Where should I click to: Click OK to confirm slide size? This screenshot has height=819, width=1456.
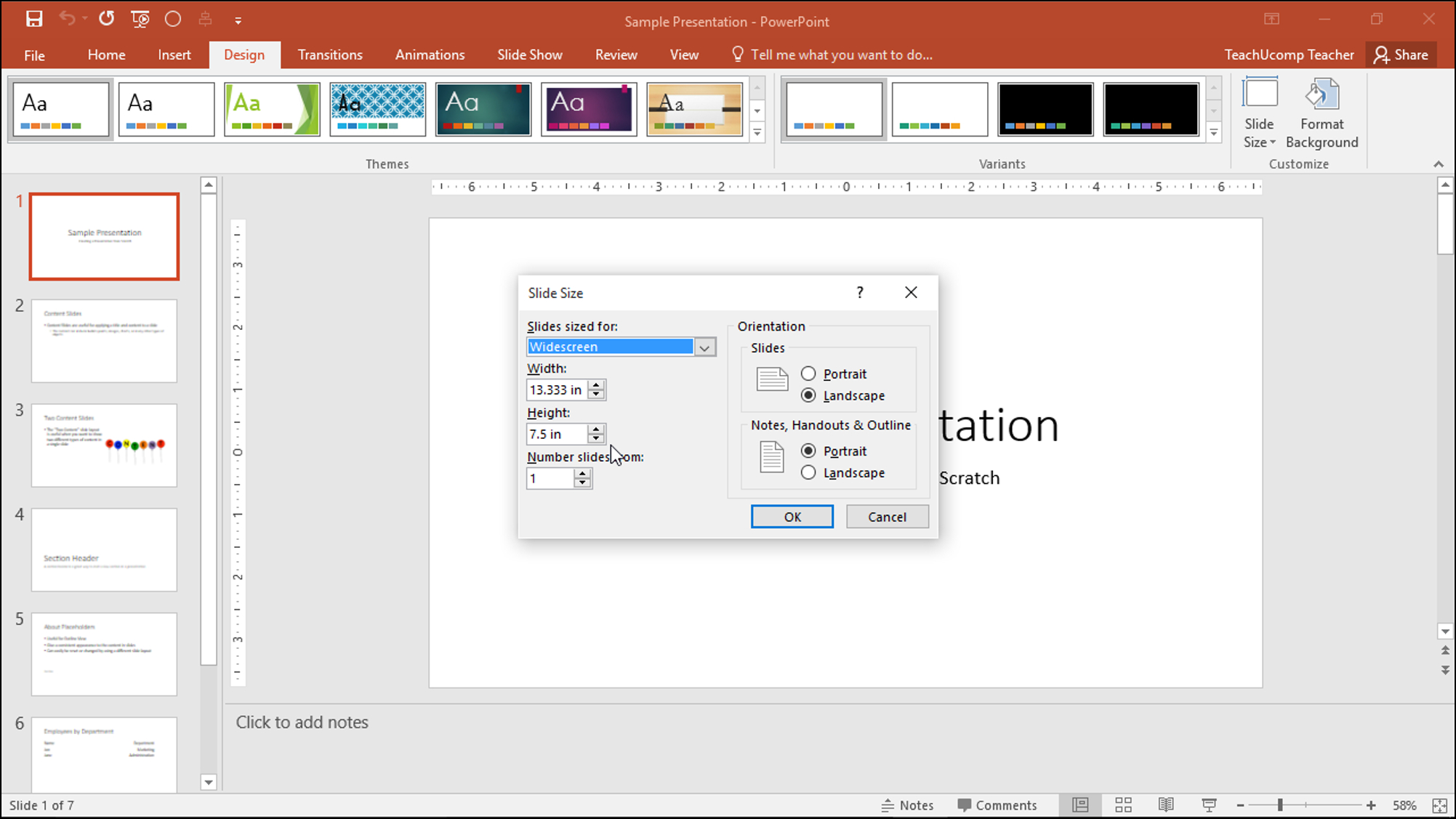[792, 516]
